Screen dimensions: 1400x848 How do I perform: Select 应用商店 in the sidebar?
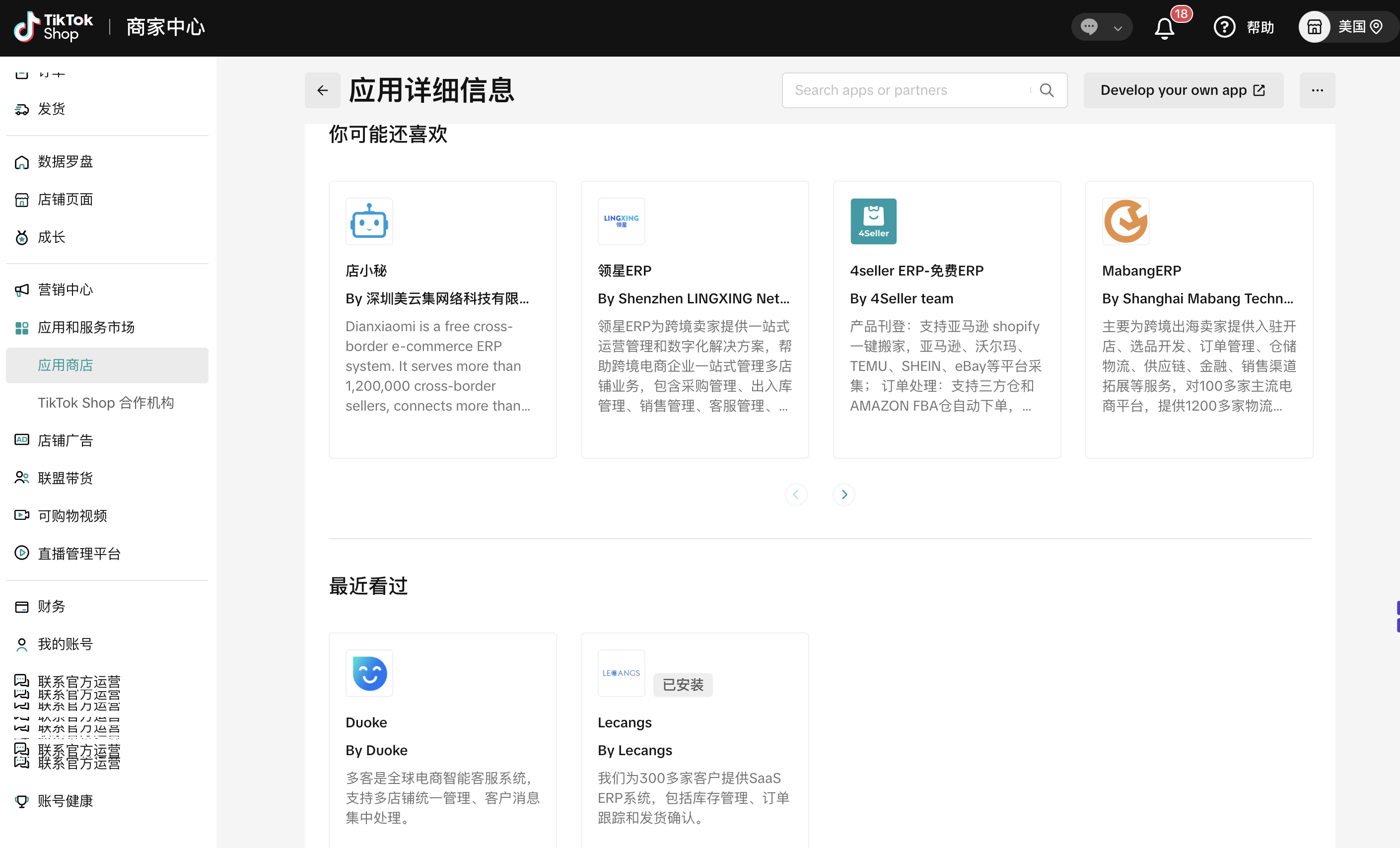(x=66, y=365)
